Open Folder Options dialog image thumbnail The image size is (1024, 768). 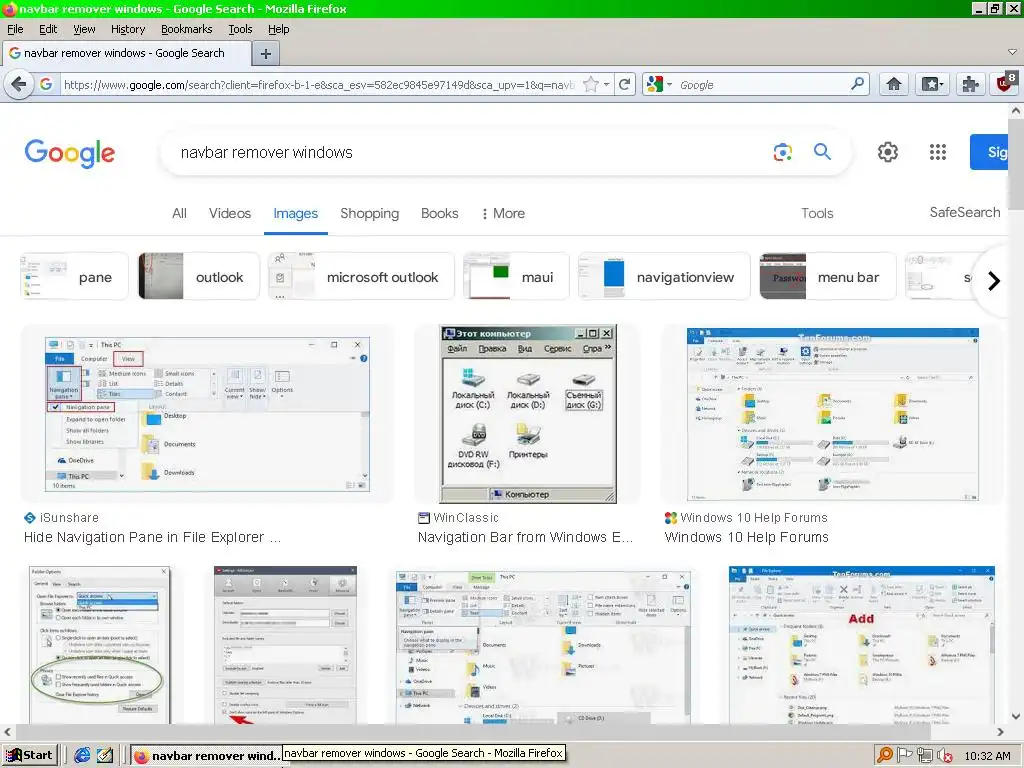[99, 644]
